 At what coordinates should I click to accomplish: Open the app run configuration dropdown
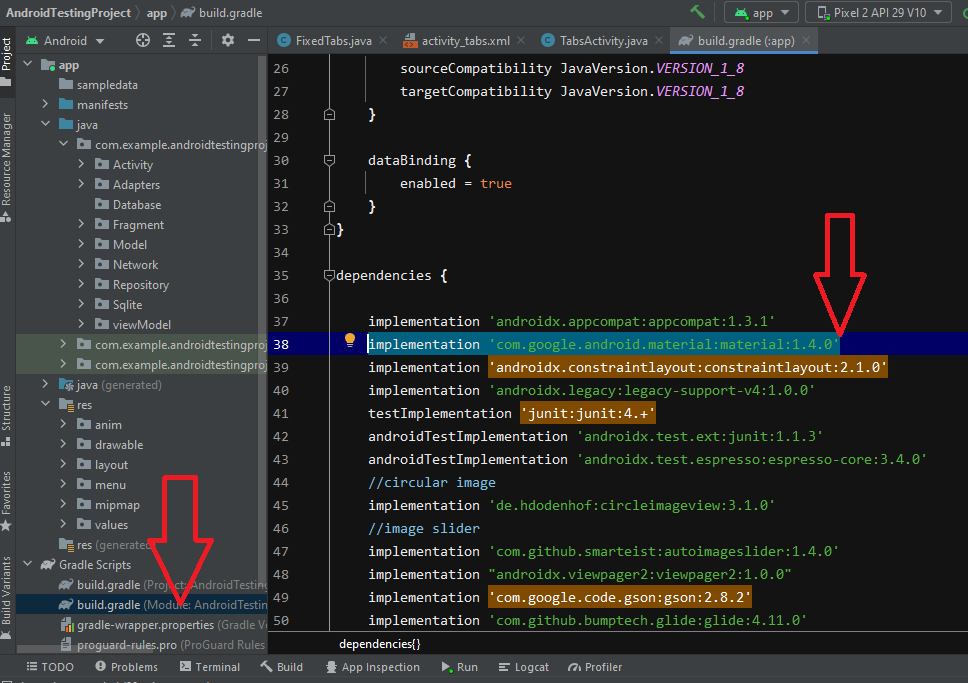(762, 12)
